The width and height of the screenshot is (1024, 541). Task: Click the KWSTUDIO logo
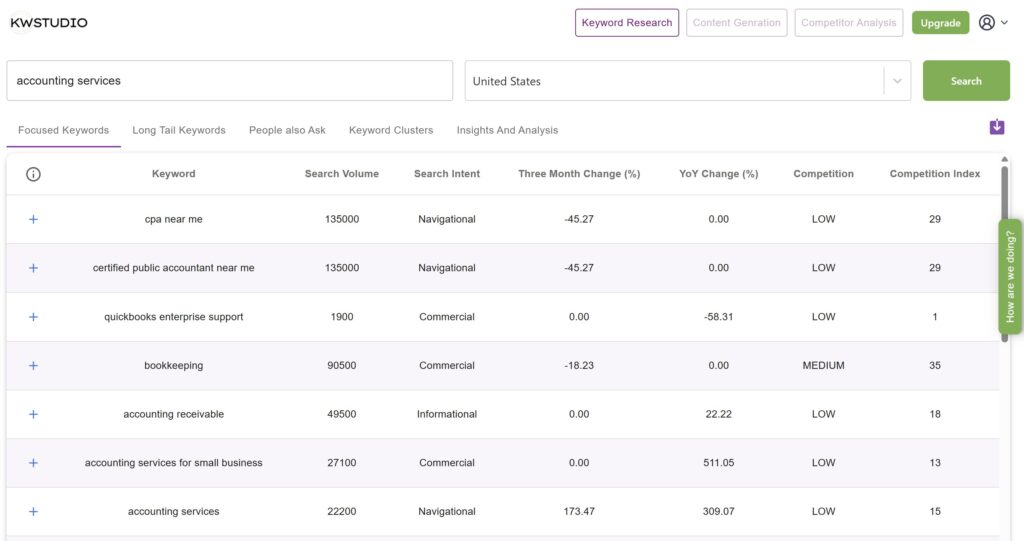49,23
